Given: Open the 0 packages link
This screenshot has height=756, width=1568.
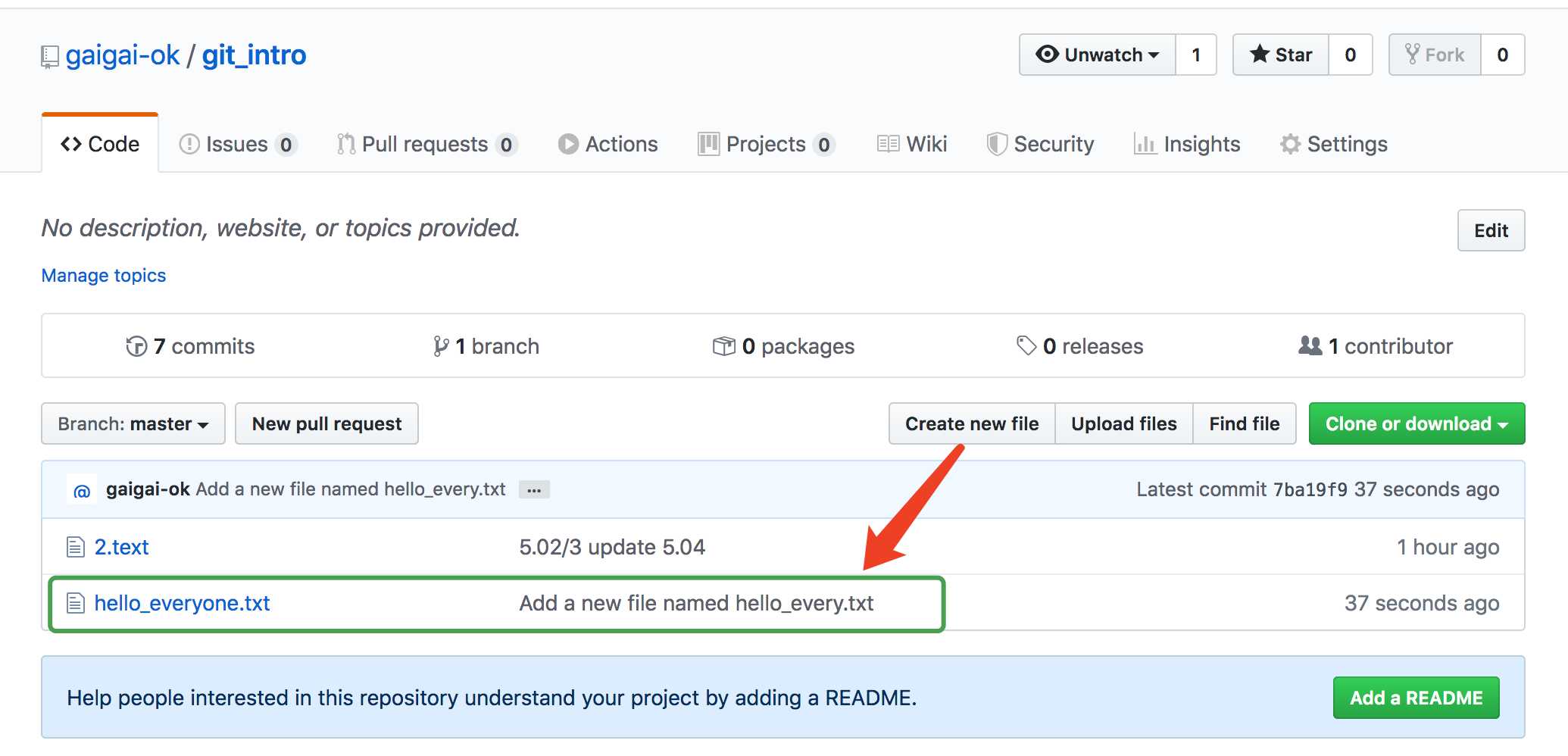Looking at the screenshot, I should click(x=783, y=346).
